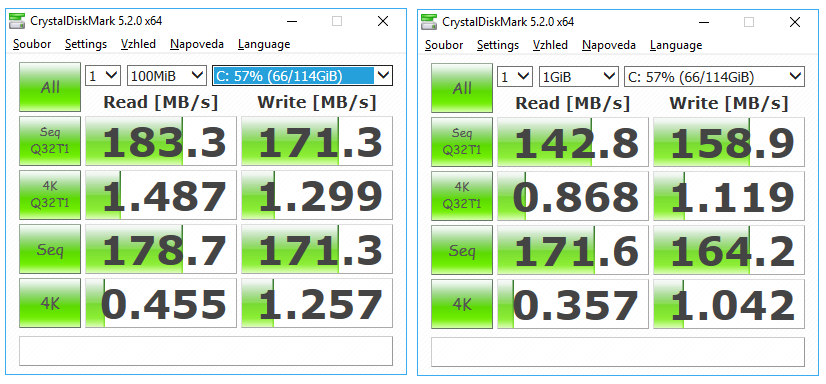Click the 0.357 read result
826x384 pixels.
[x=573, y=303]
